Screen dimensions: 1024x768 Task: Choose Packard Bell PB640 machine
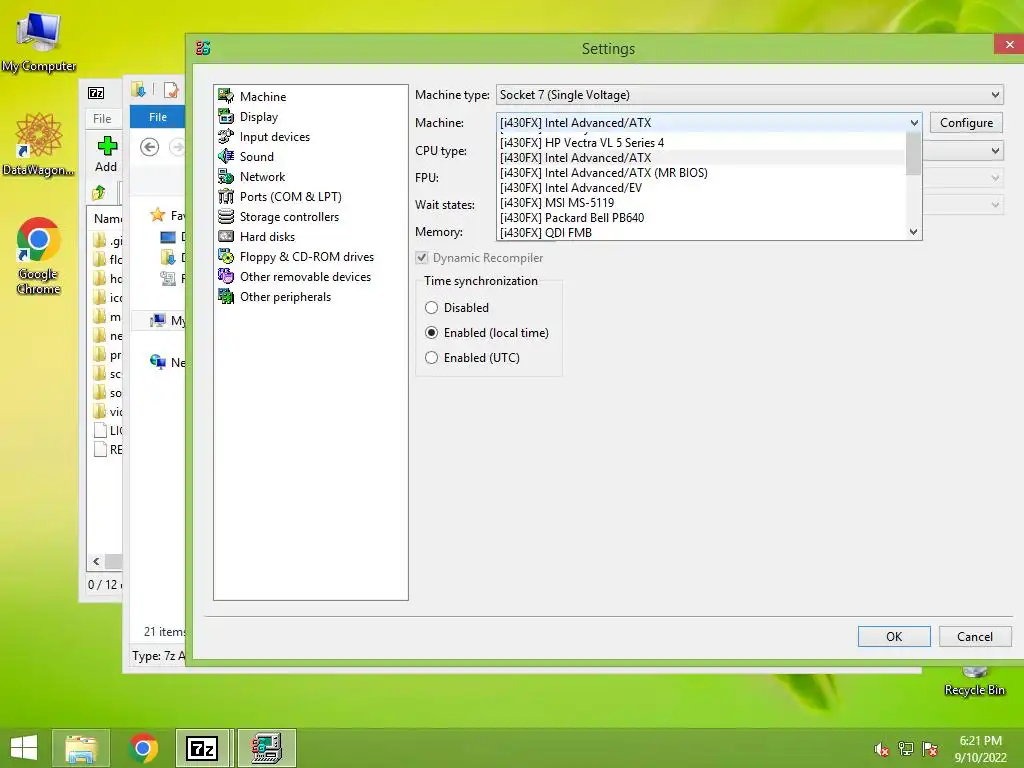(703, 218)
